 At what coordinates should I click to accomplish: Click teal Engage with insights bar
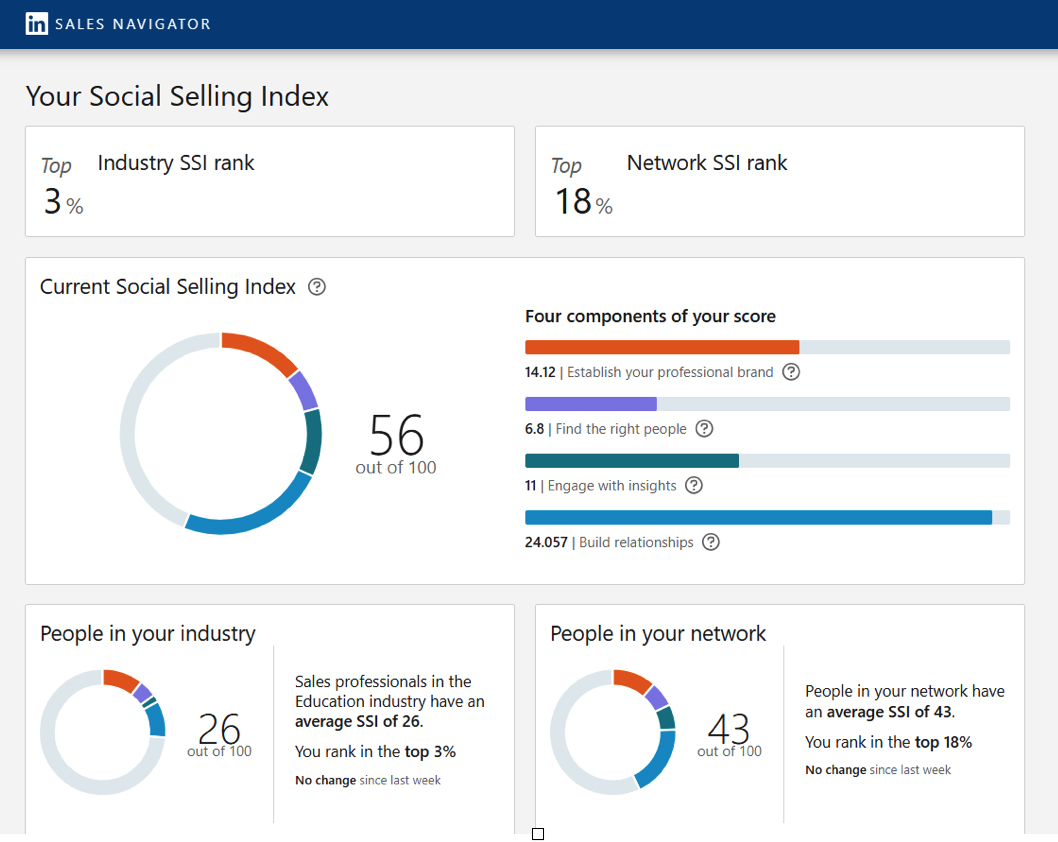[x=632, y=461]
